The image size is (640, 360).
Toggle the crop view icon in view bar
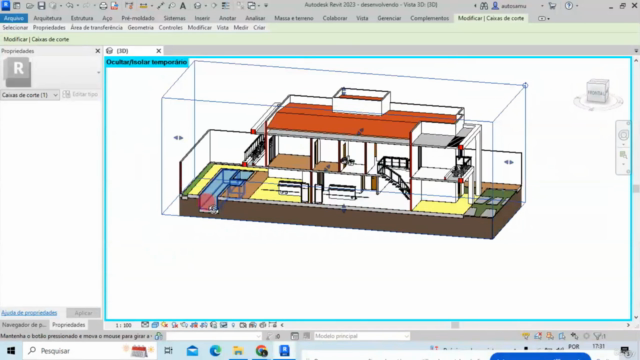coord(194,325)
